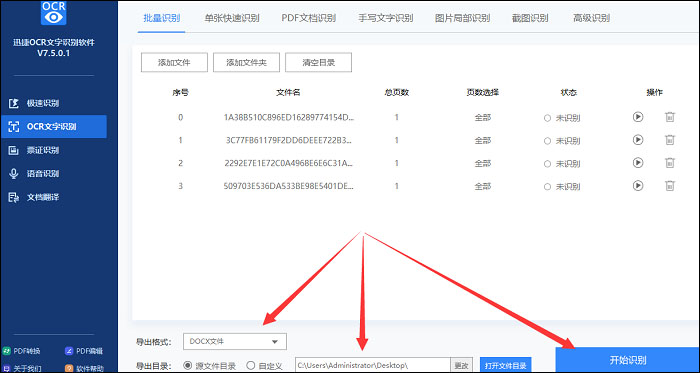Click the OCR eye logo icon

(54, 12)
